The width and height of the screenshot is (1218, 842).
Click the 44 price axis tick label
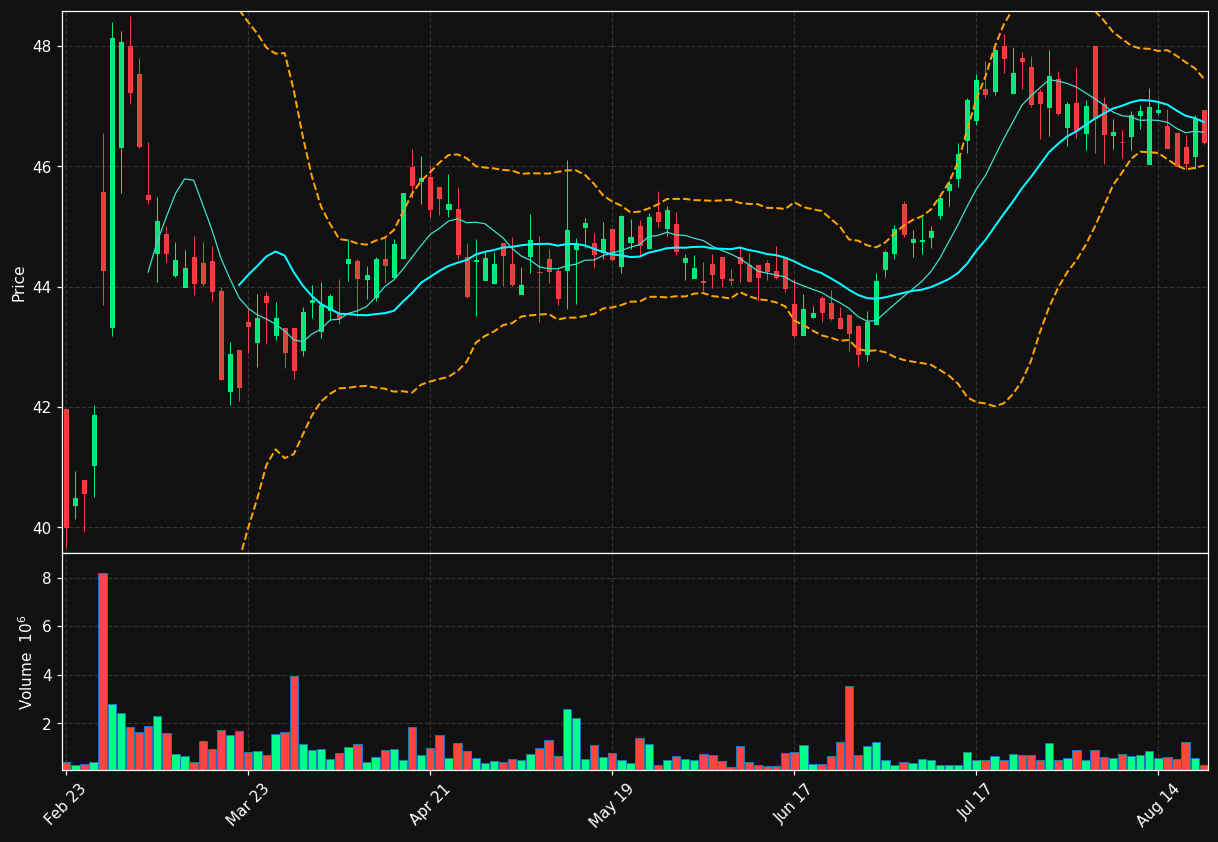(x=43, y=288)
